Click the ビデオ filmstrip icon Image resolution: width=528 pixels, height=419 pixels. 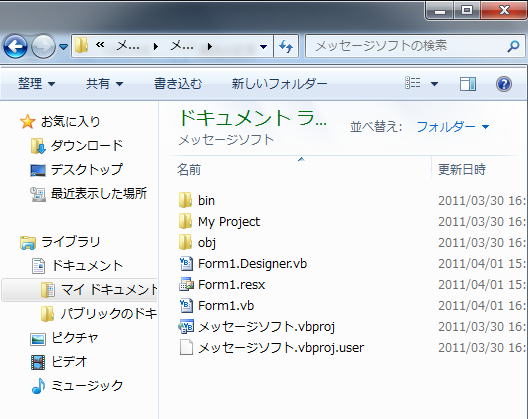[38, 362]
